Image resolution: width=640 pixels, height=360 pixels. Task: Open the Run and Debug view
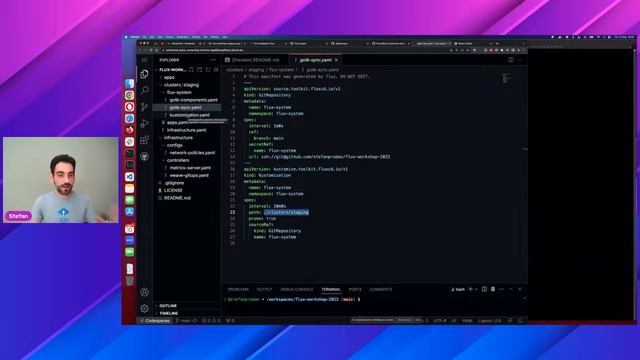coord(144,123)
